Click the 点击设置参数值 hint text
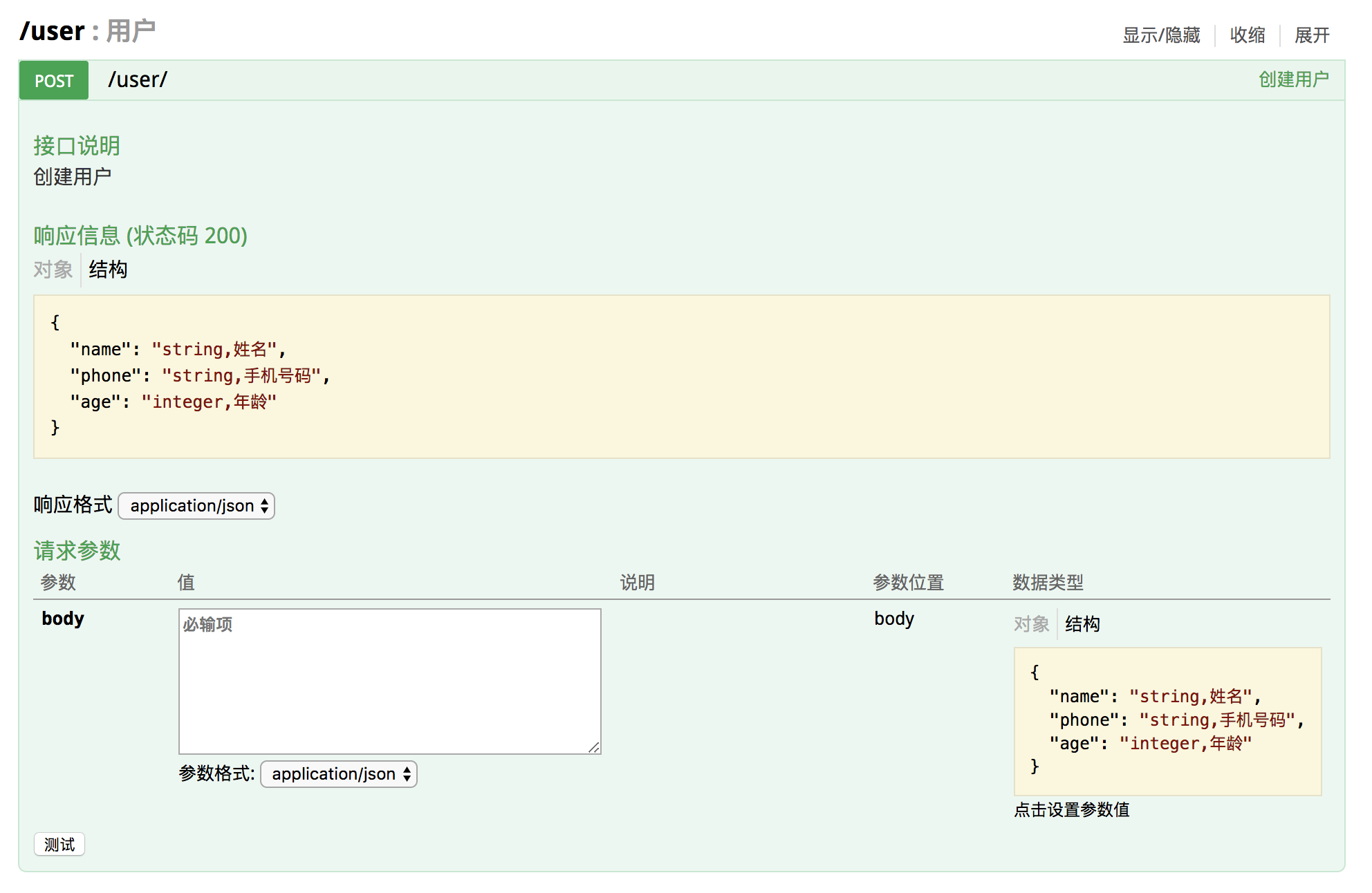This screenshot has height=893, width=1372. tap(1071, 809)
